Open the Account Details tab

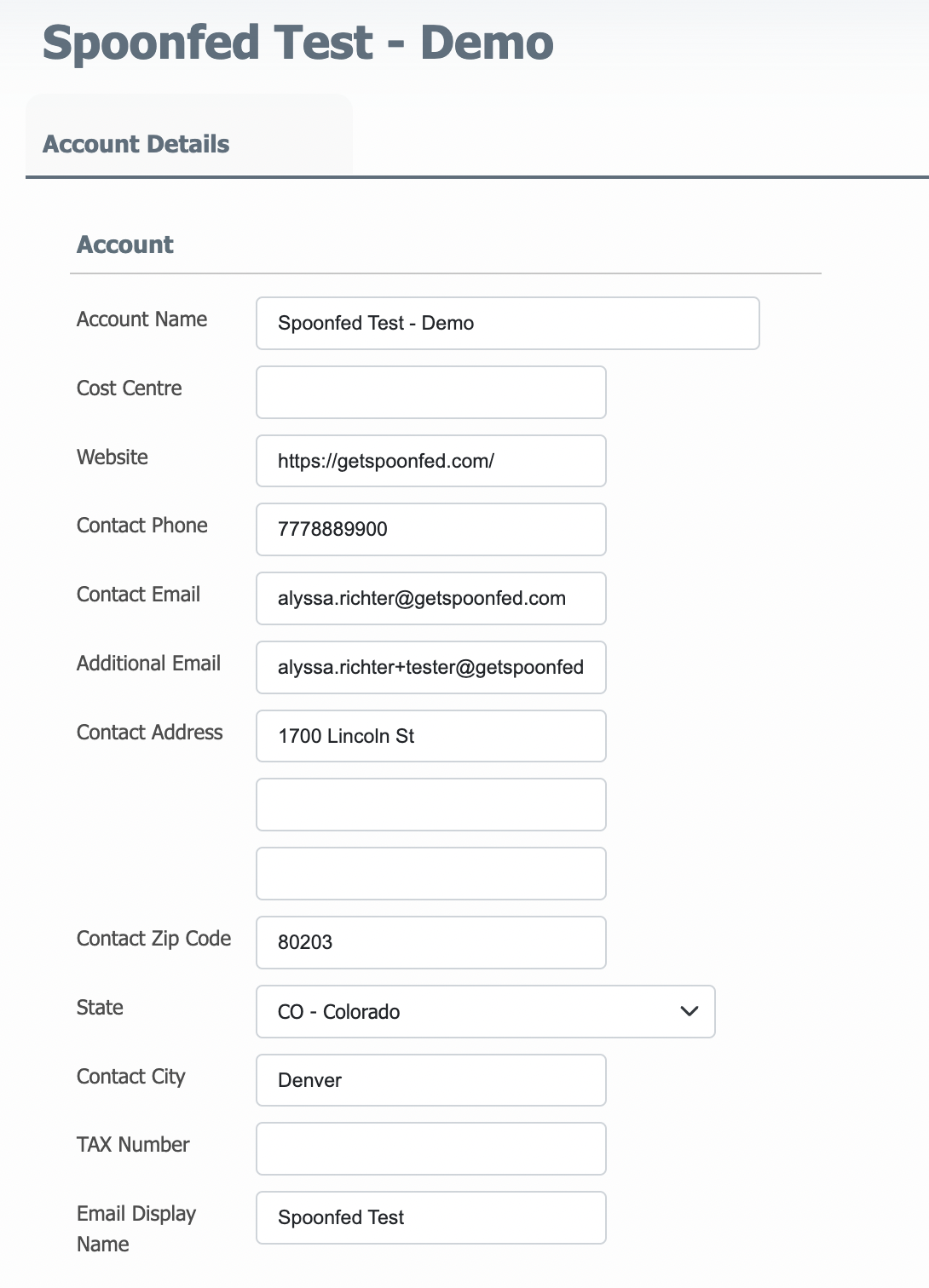(x=136, y=144)
